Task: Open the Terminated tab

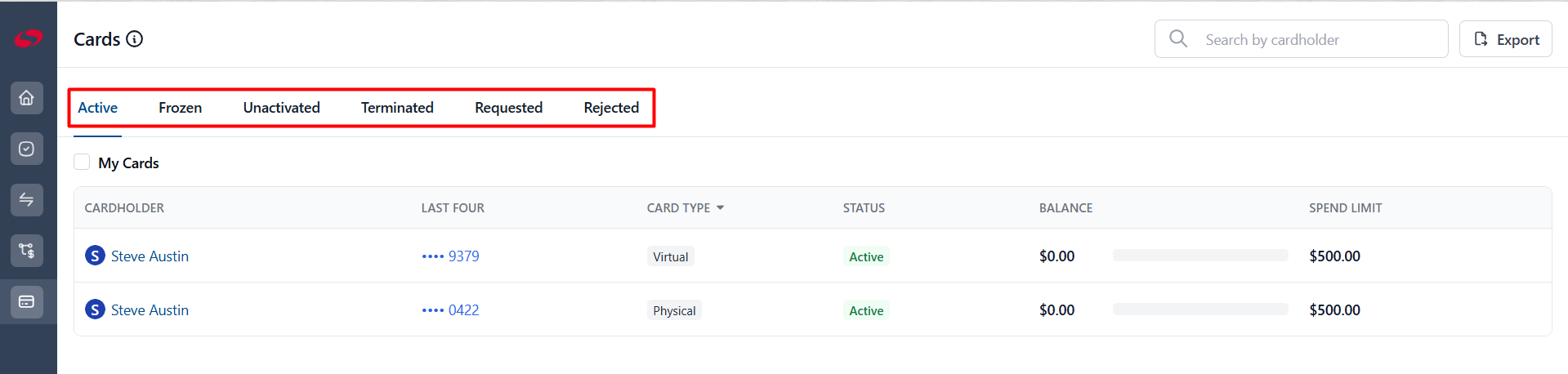Action: tap(397, 108)
